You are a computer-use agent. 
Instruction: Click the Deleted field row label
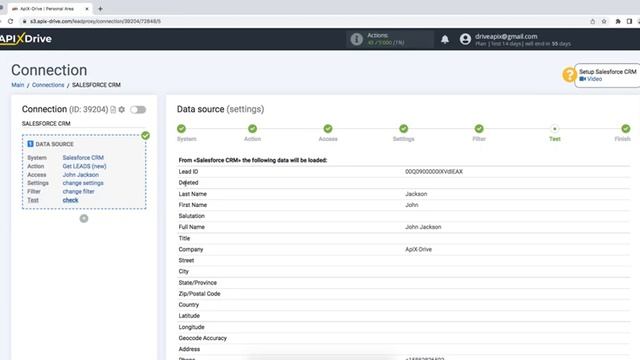(188, 183)
